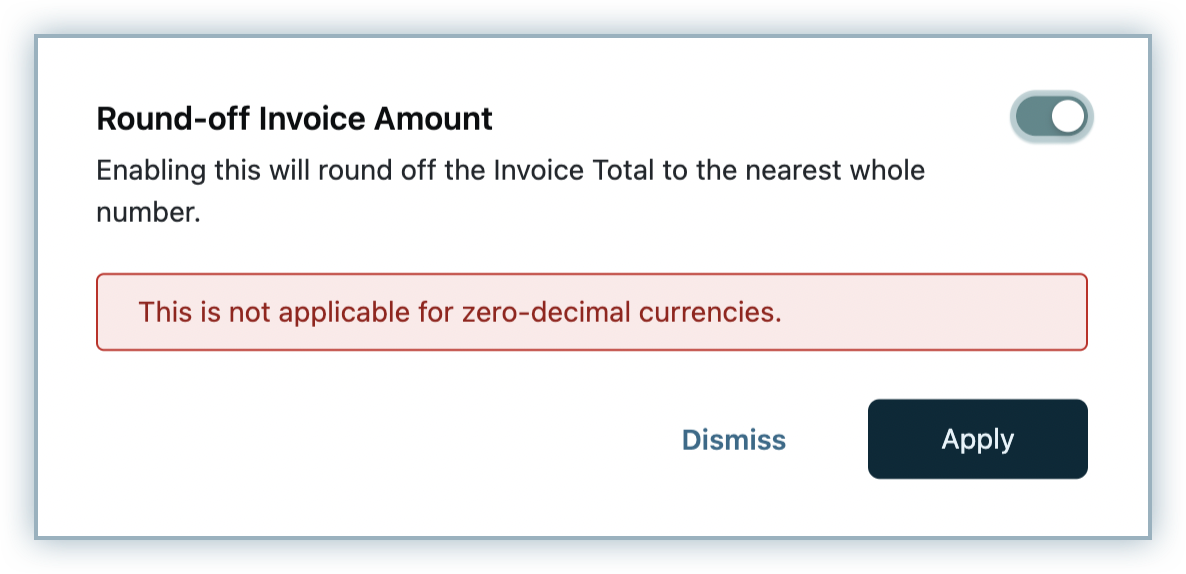Click the 'Enabling this will round off' description

pos(511,191)
